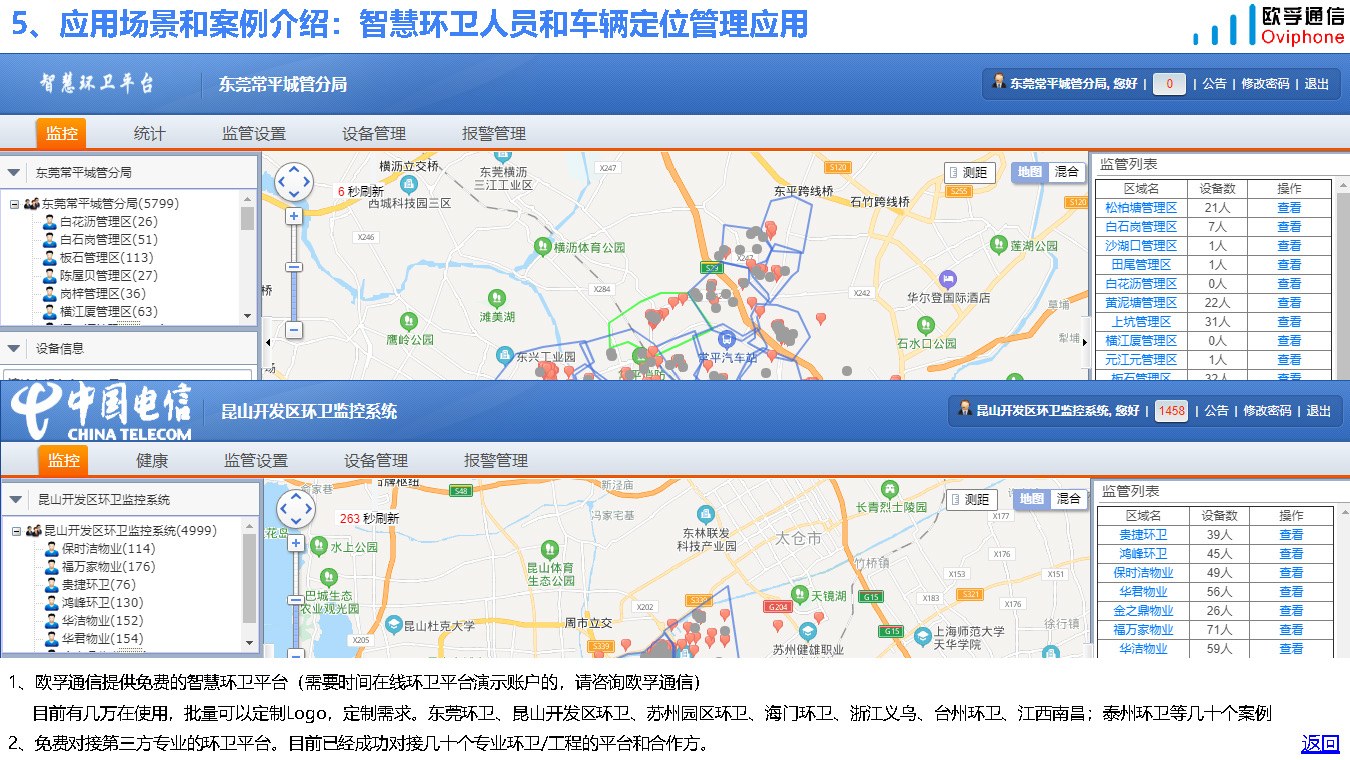The image size is (1350, 760).
Task: Open 报警管理 tab in 昆山开发区 system
Action: click(496, 460)
